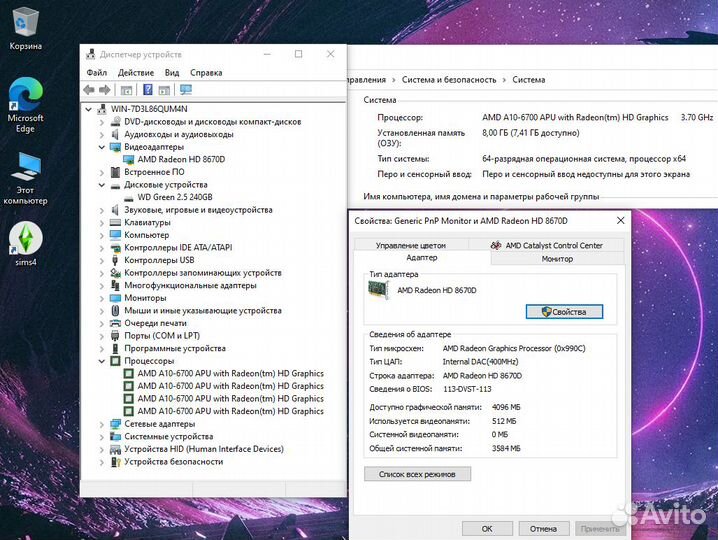Switch to the Управление цветом tab
This screenshot has height=540, width=718.
click(411, 245)
